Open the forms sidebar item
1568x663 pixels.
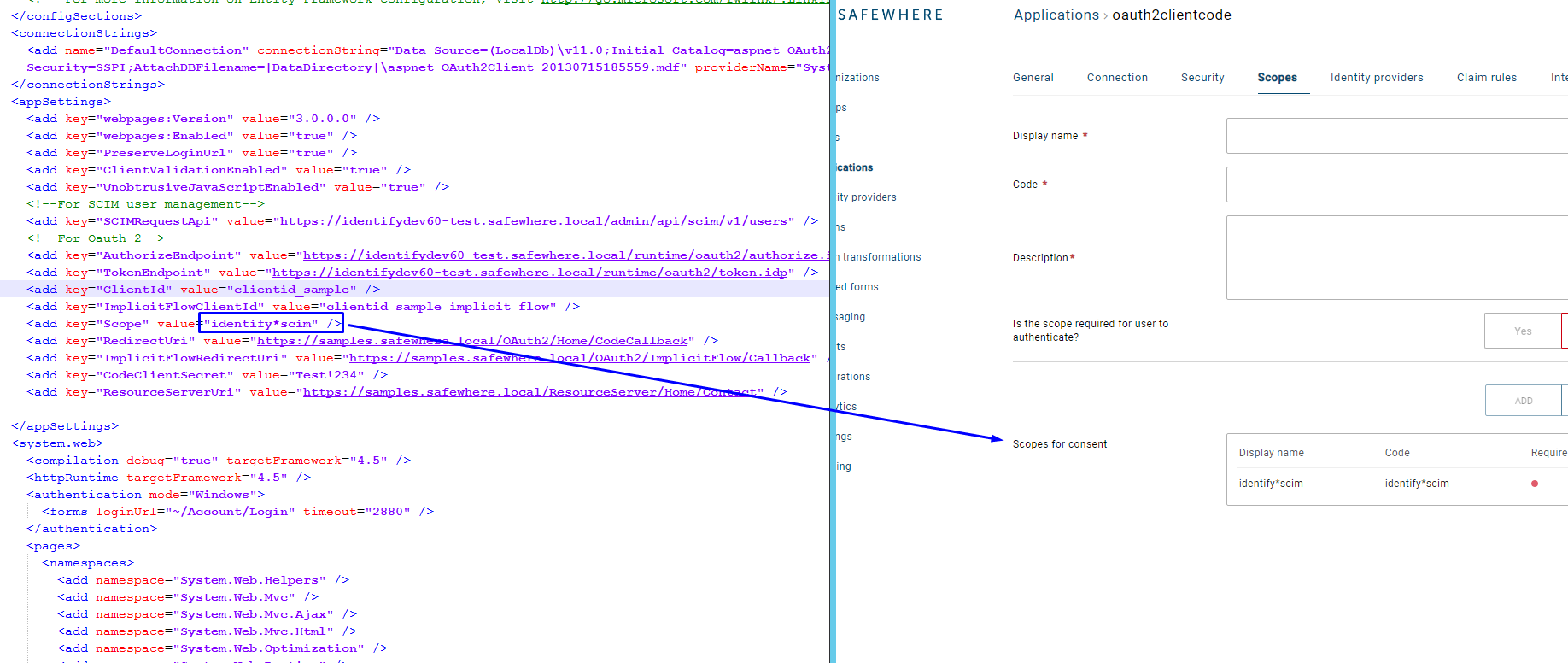coord(857,287)
